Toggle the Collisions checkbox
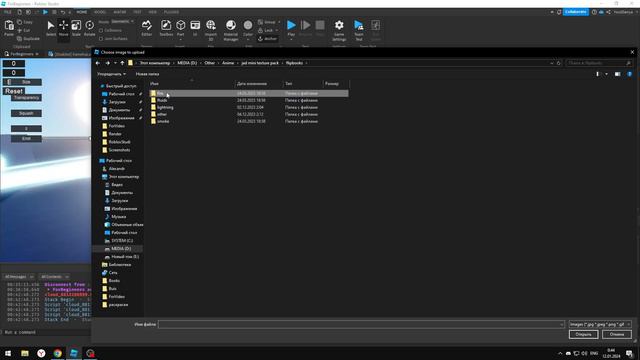 101,31
